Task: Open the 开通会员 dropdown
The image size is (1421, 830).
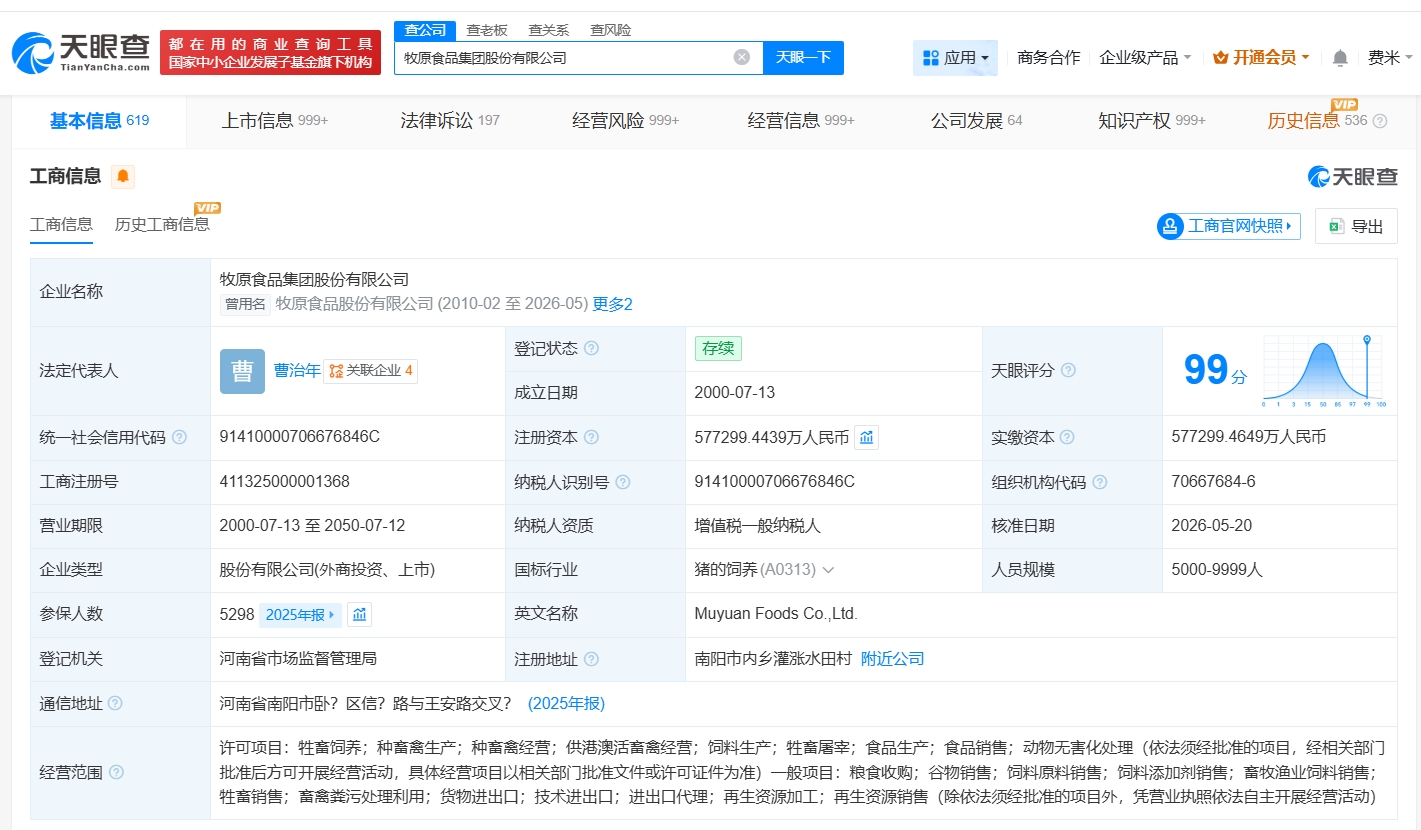Action: [x=1261, y=58]
